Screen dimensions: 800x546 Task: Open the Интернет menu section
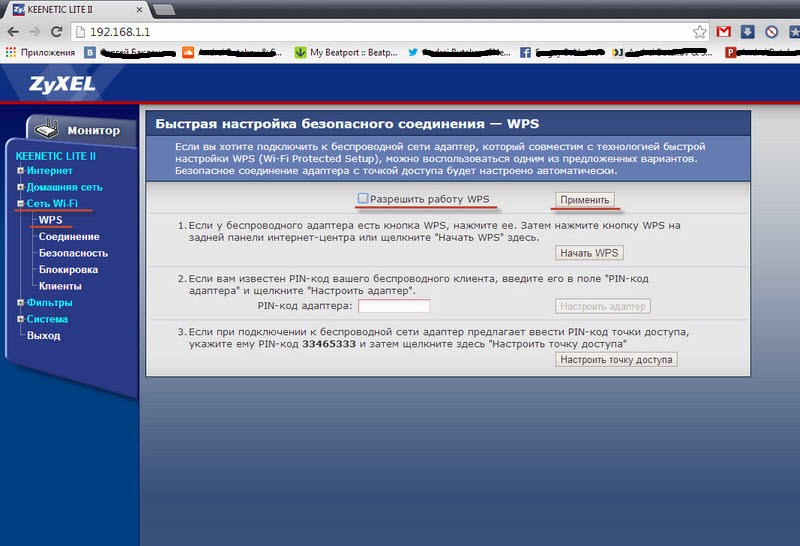click(49, 170)
